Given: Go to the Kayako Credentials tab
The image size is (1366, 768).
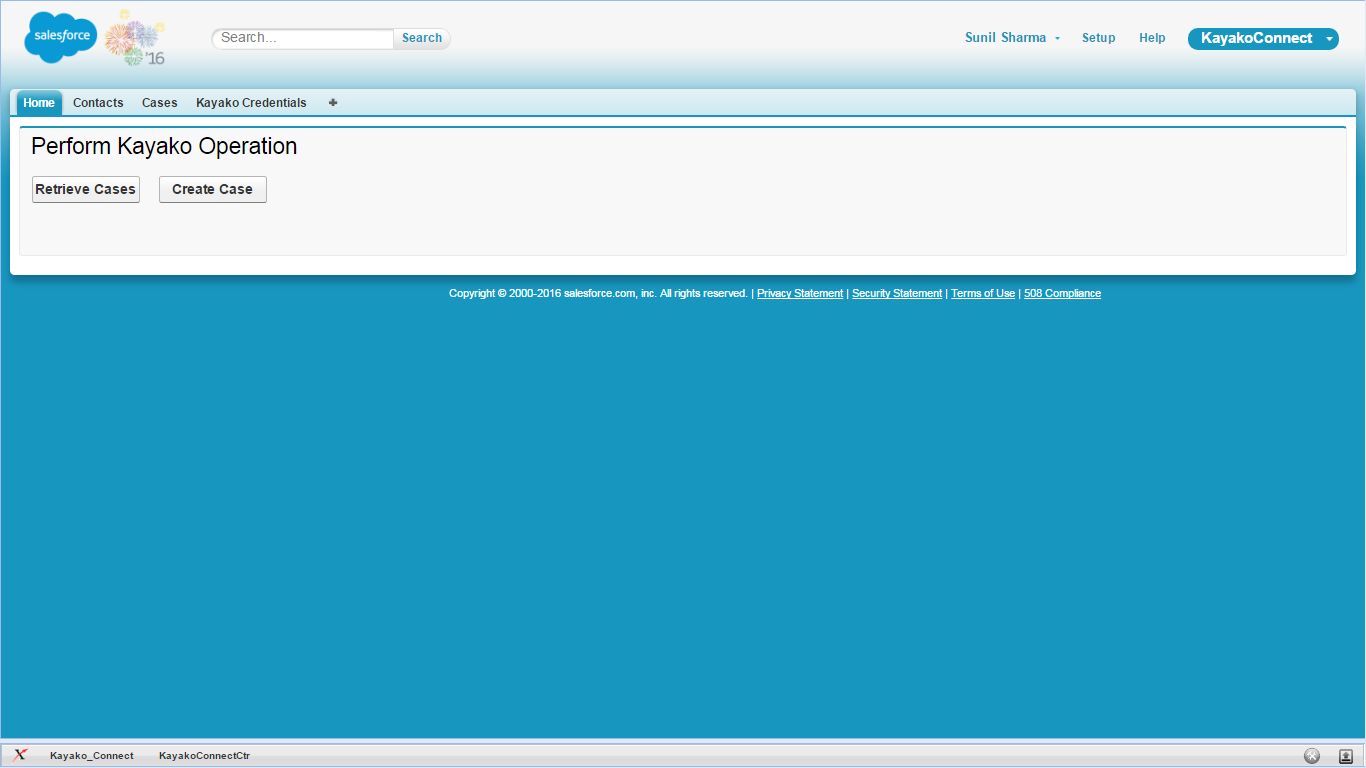Looking at the screenshot, I should click(x=251, y=103).
